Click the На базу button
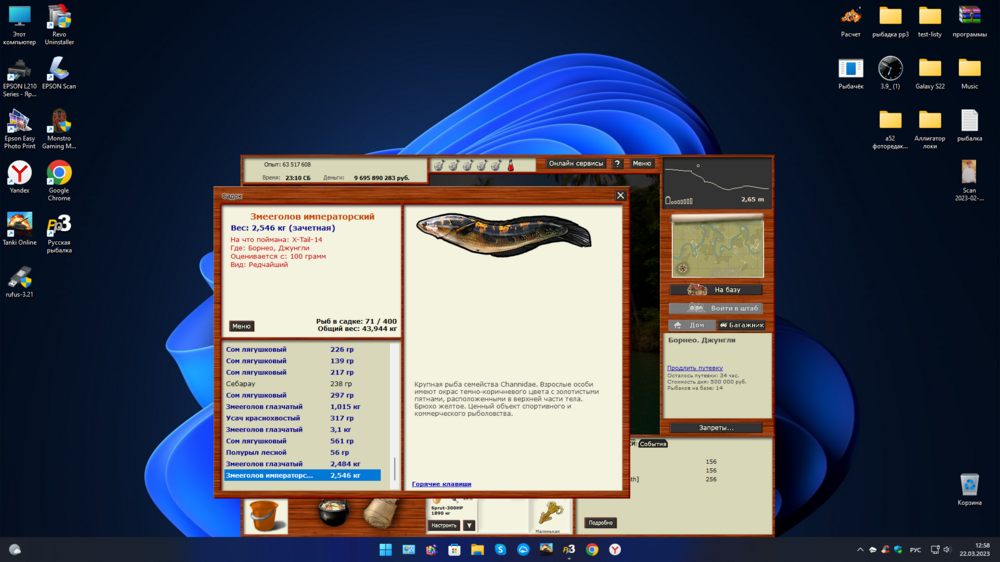Viewport: 1000px width, 562px height. click(x=716, y=290)
